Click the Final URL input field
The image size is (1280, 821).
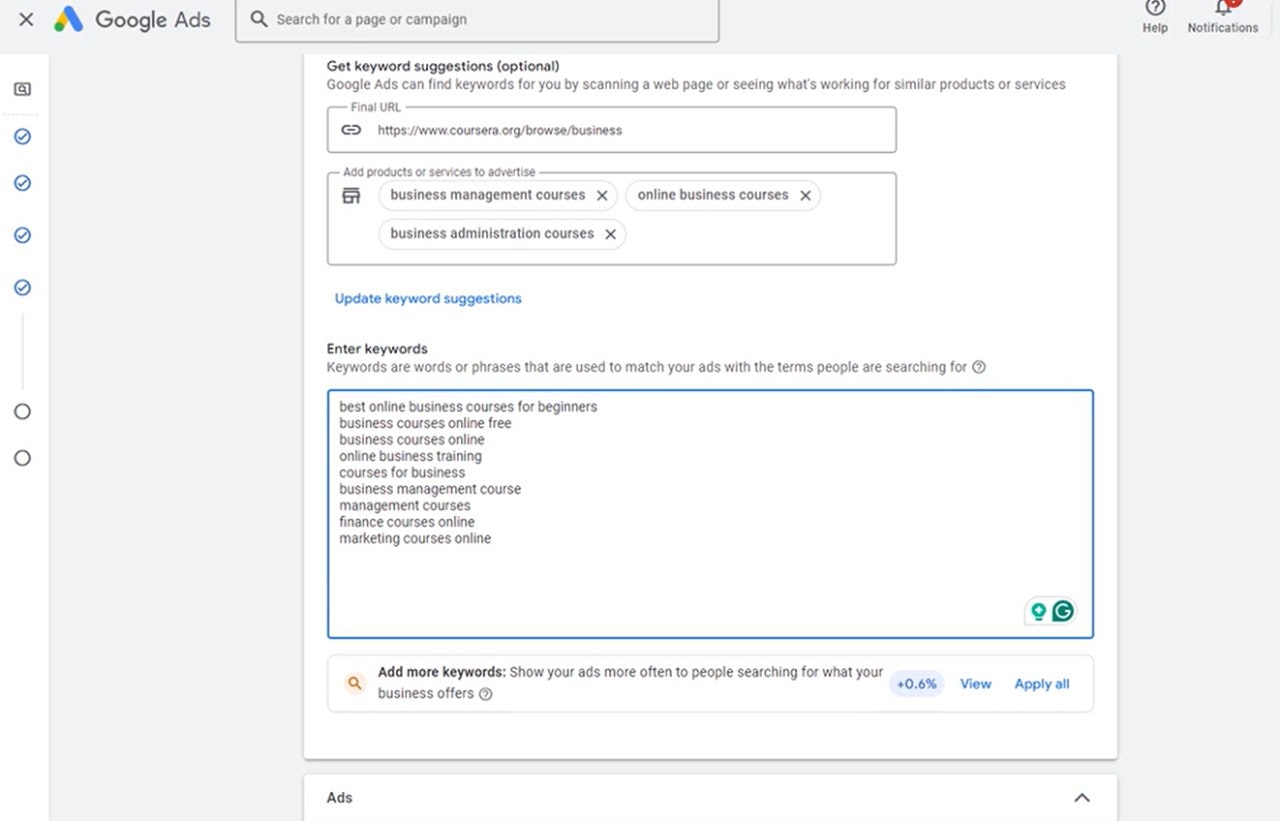[x=630, y=130]
